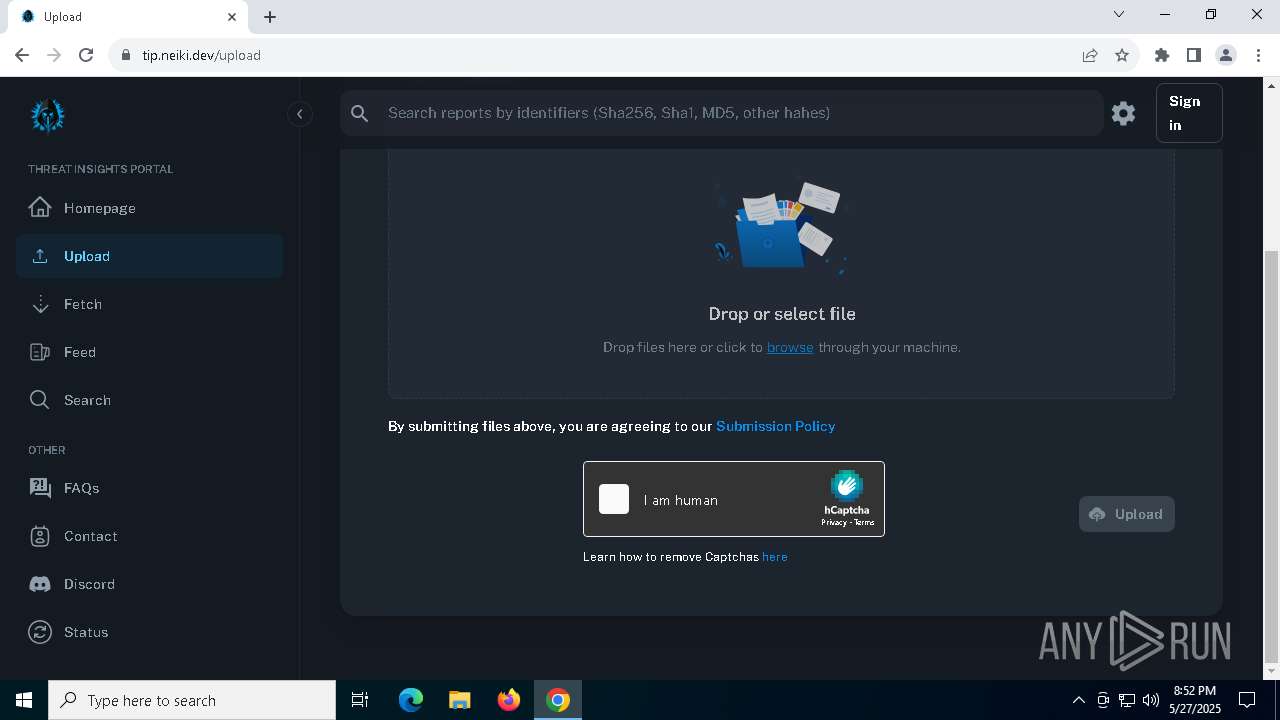The height and width of the screenshot is (720, 1280).
Task: Go forward in browser
Action: 54,55
